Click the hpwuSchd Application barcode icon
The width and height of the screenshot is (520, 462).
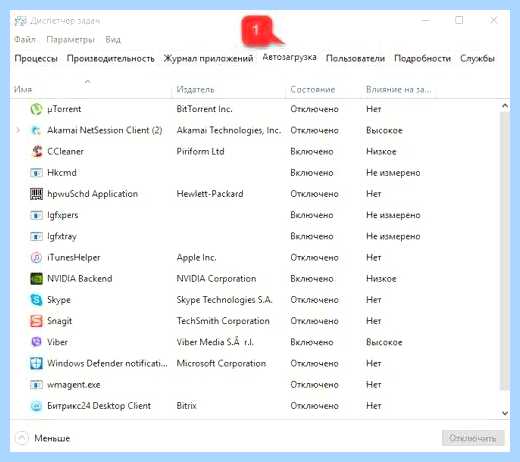point(36,194)
